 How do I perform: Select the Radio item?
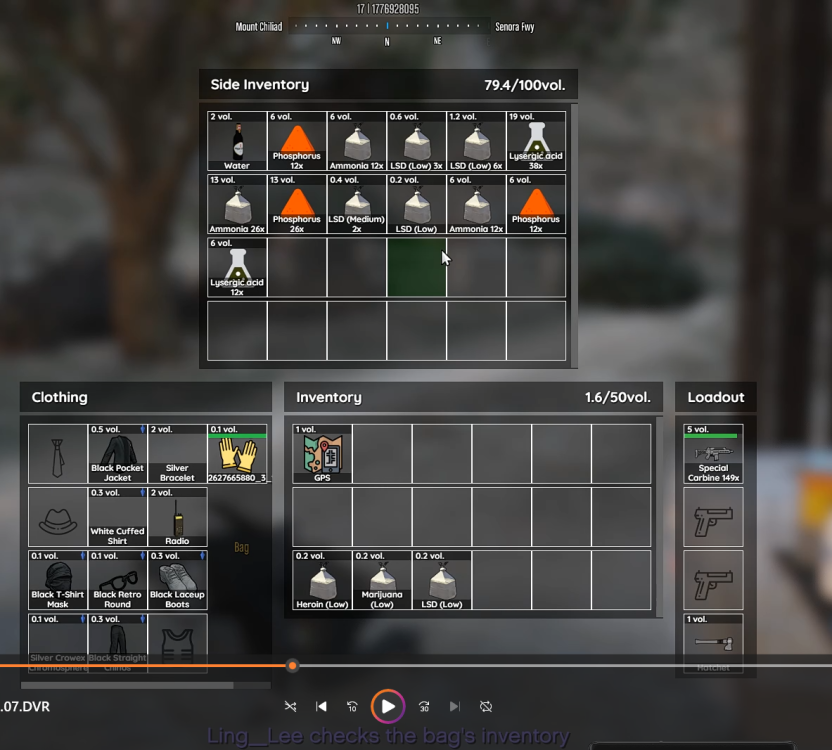click(177, 516)
